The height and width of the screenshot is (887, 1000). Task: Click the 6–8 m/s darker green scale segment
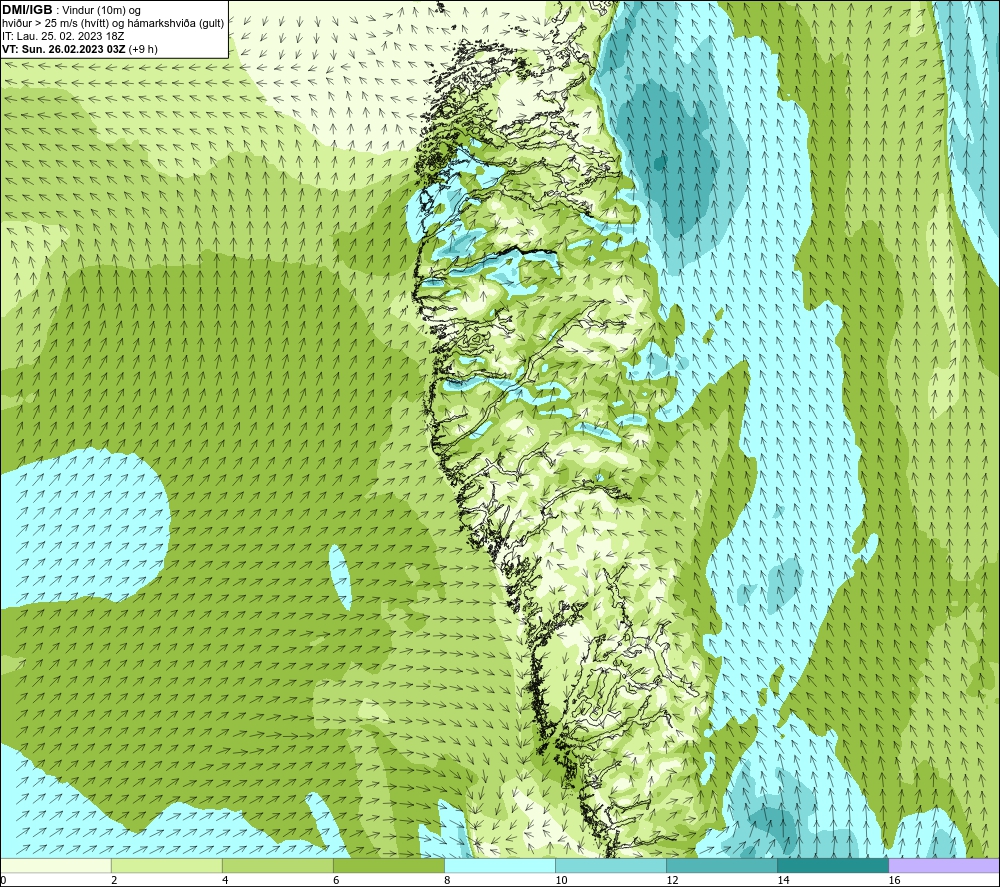[x=389, y=865]
